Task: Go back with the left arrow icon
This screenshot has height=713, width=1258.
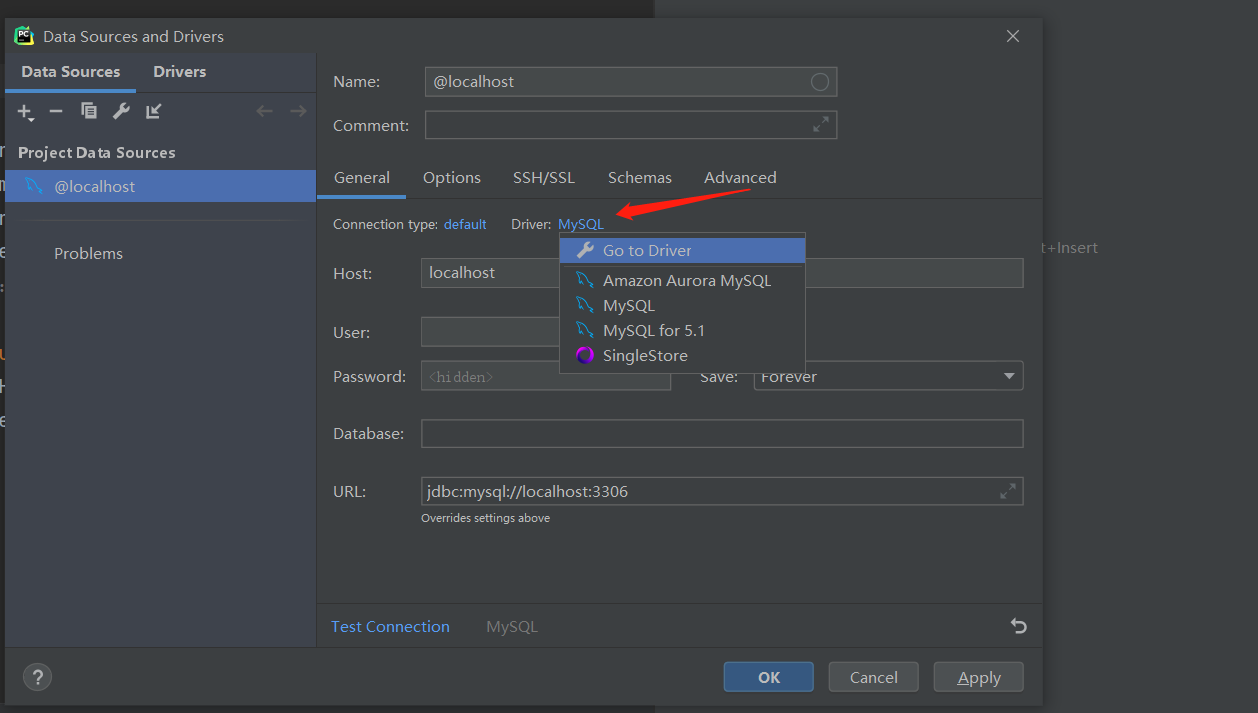Action: pos(264,111)
